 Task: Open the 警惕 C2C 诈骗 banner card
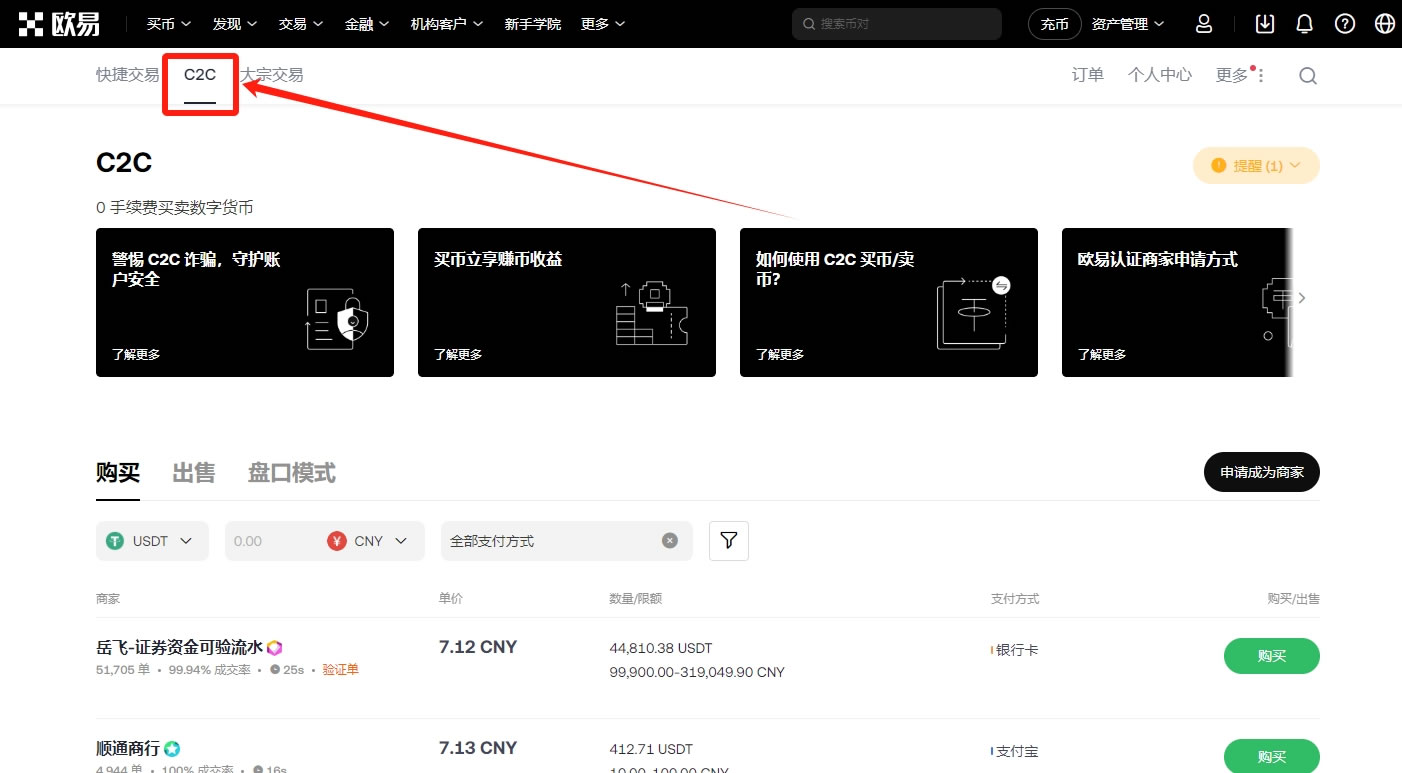coord(244,302)
